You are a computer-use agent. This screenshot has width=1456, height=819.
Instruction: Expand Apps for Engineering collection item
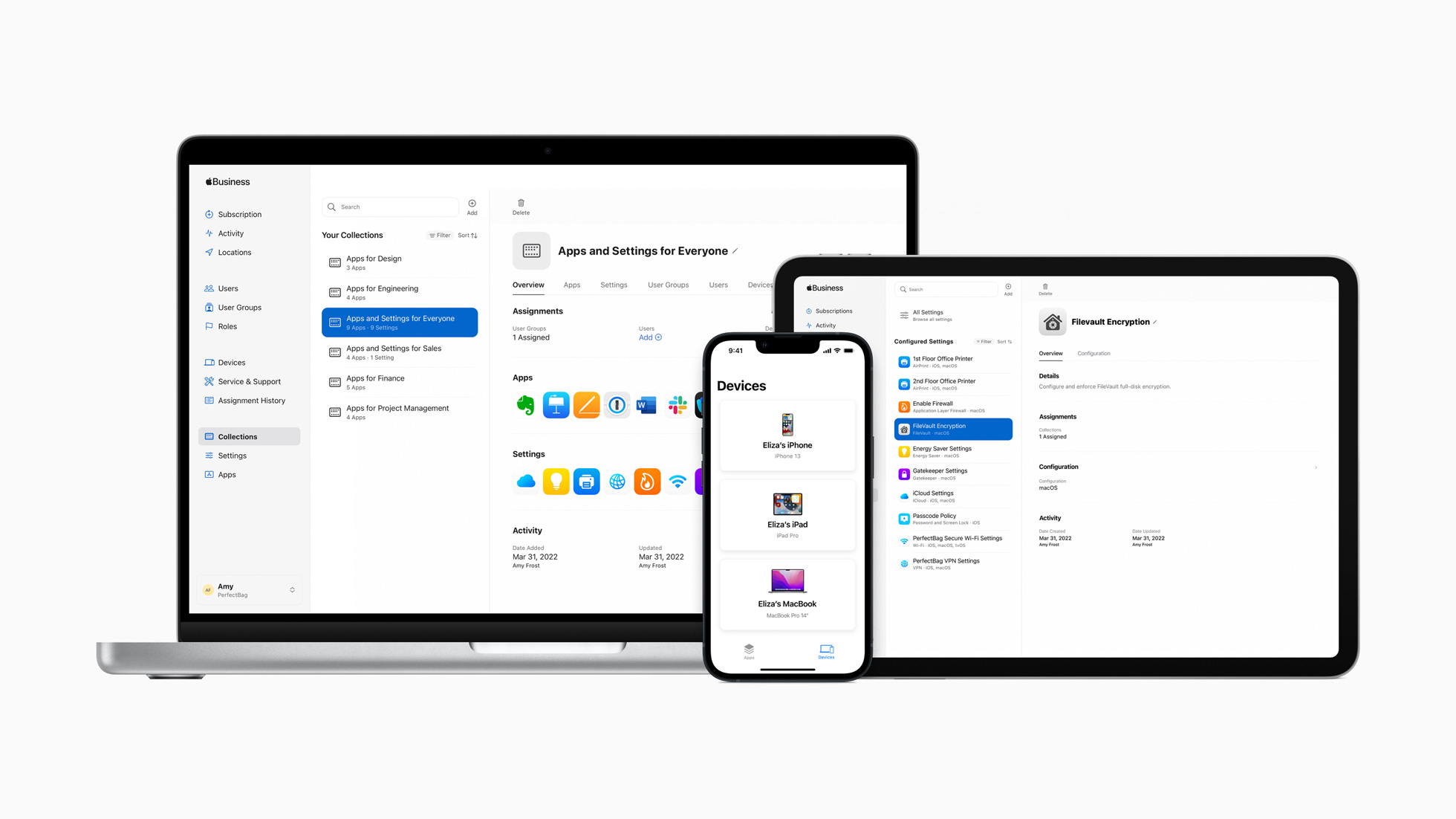399,291
